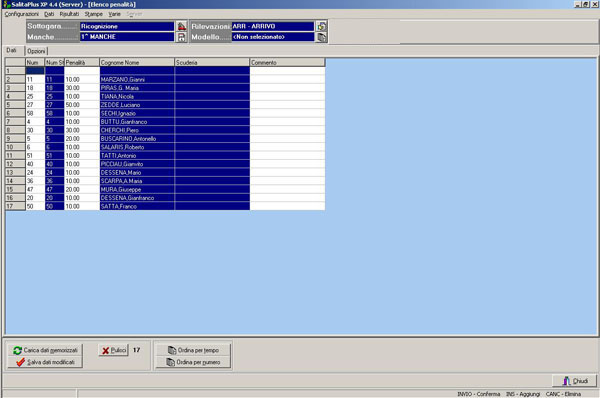Click the Num cell 58 in SECHI row

(x=35, y=113)
